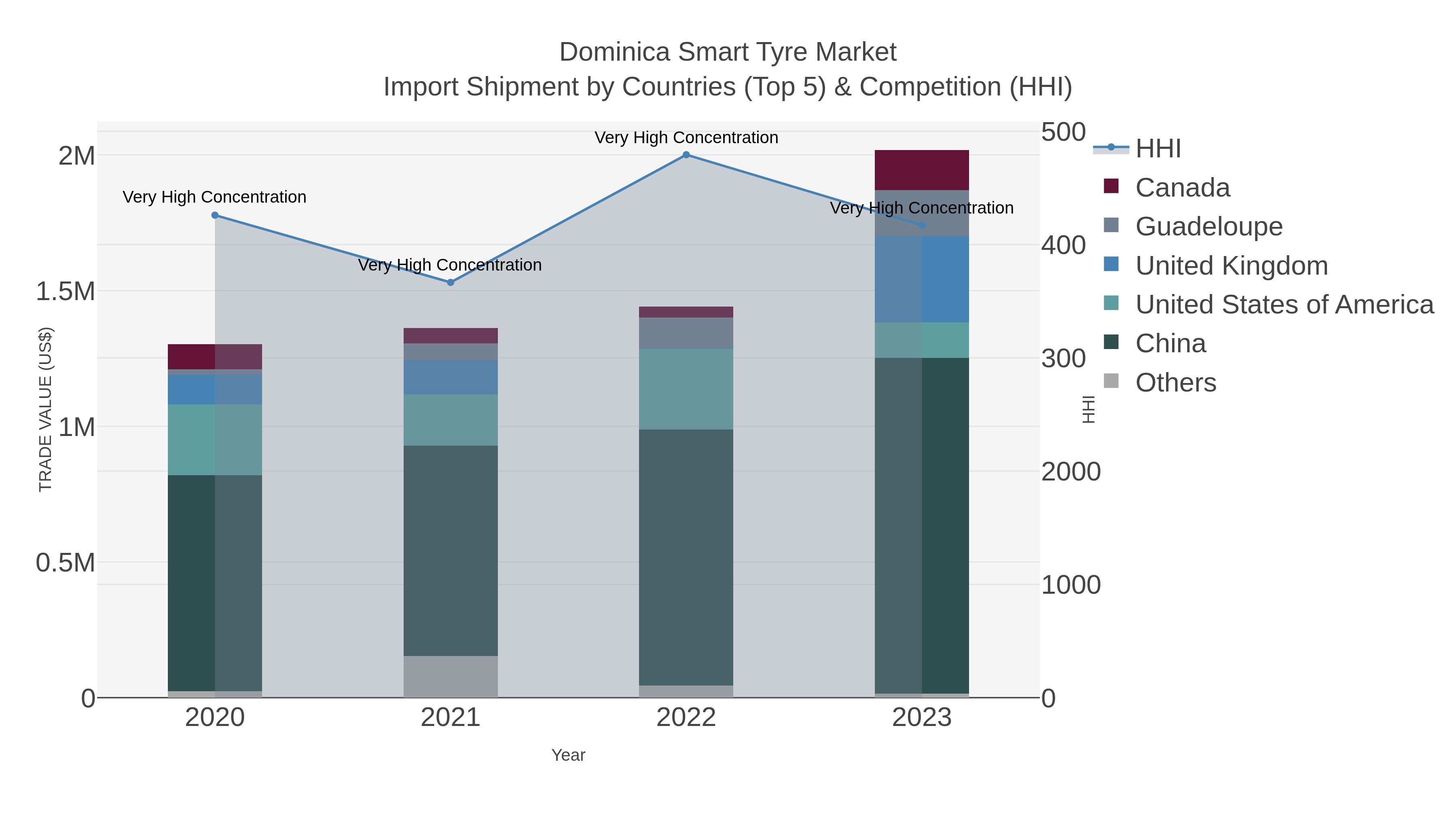Click the 1.5M y-axis tick label

[66, 292]
